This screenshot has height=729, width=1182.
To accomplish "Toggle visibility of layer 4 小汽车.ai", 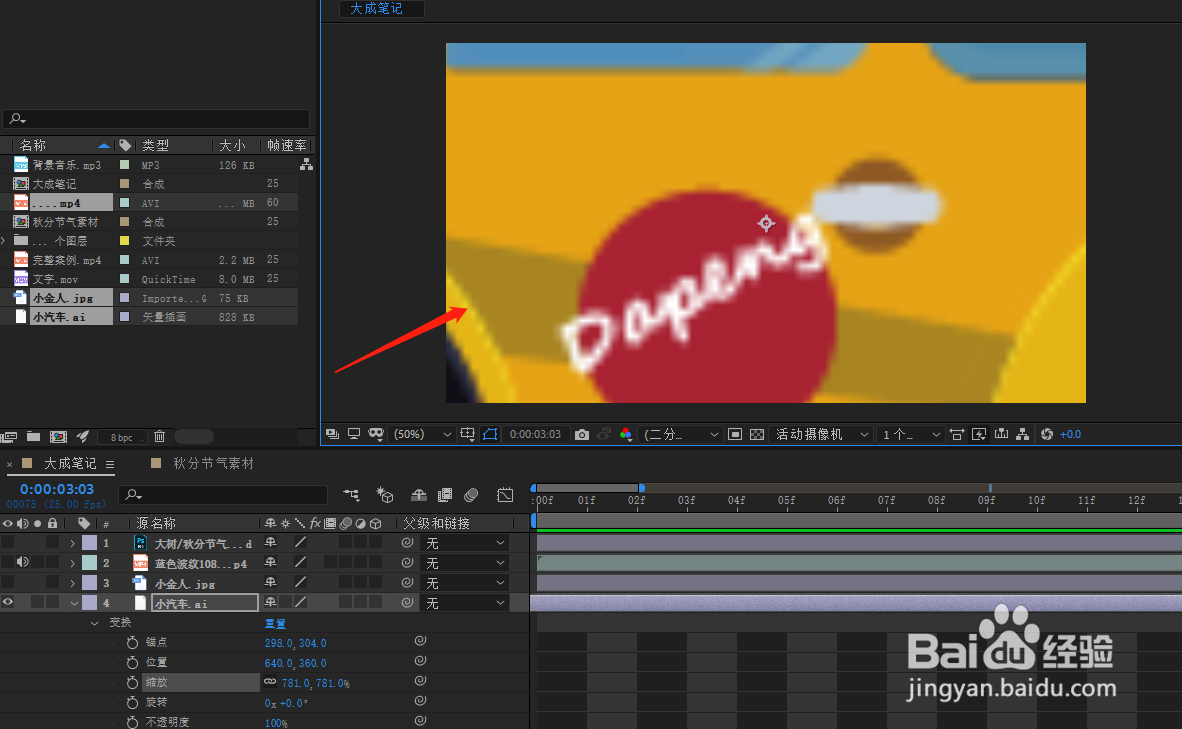I will [8, 602].
